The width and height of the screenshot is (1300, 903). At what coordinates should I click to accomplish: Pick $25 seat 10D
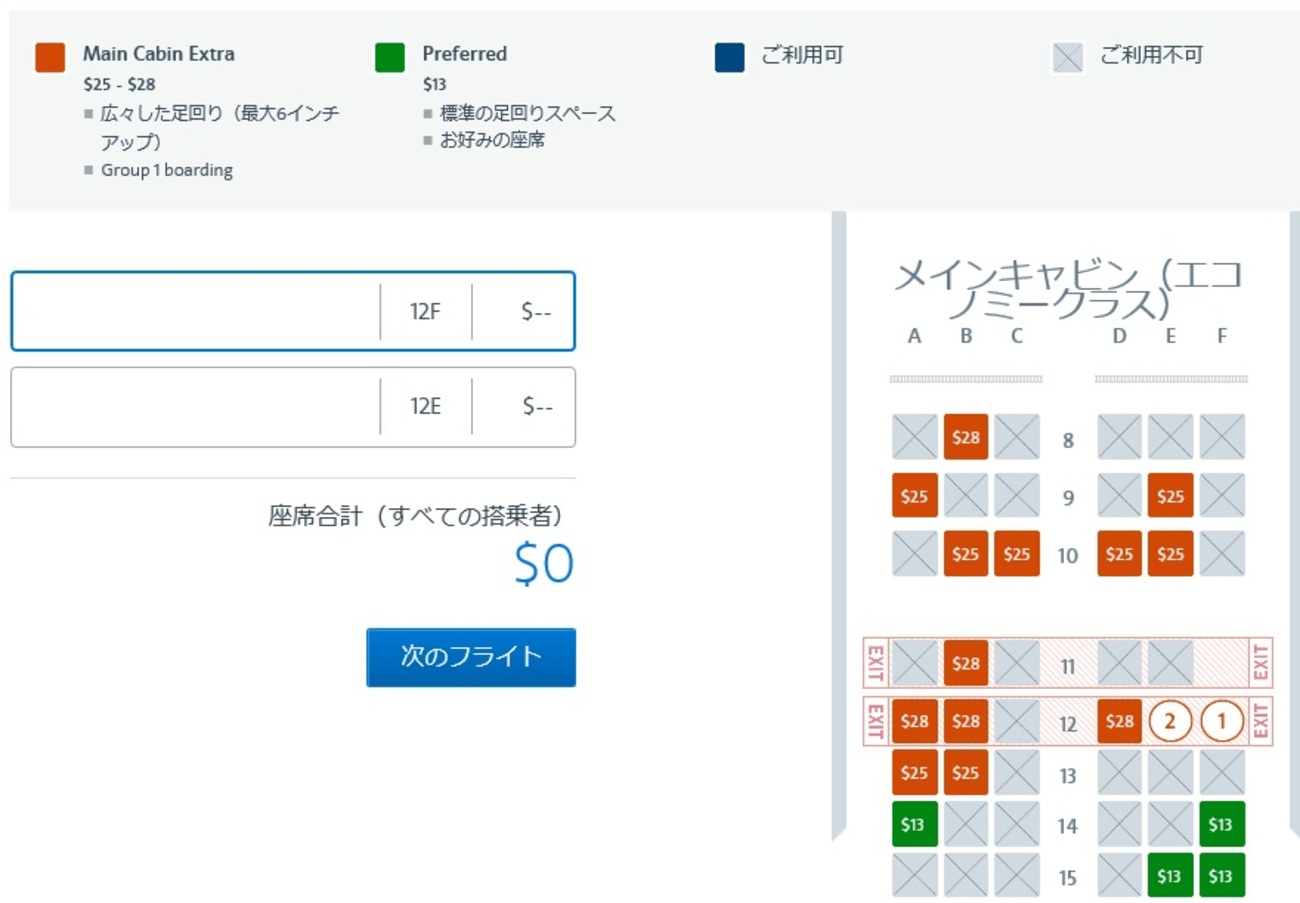(x=1120, y=553)
